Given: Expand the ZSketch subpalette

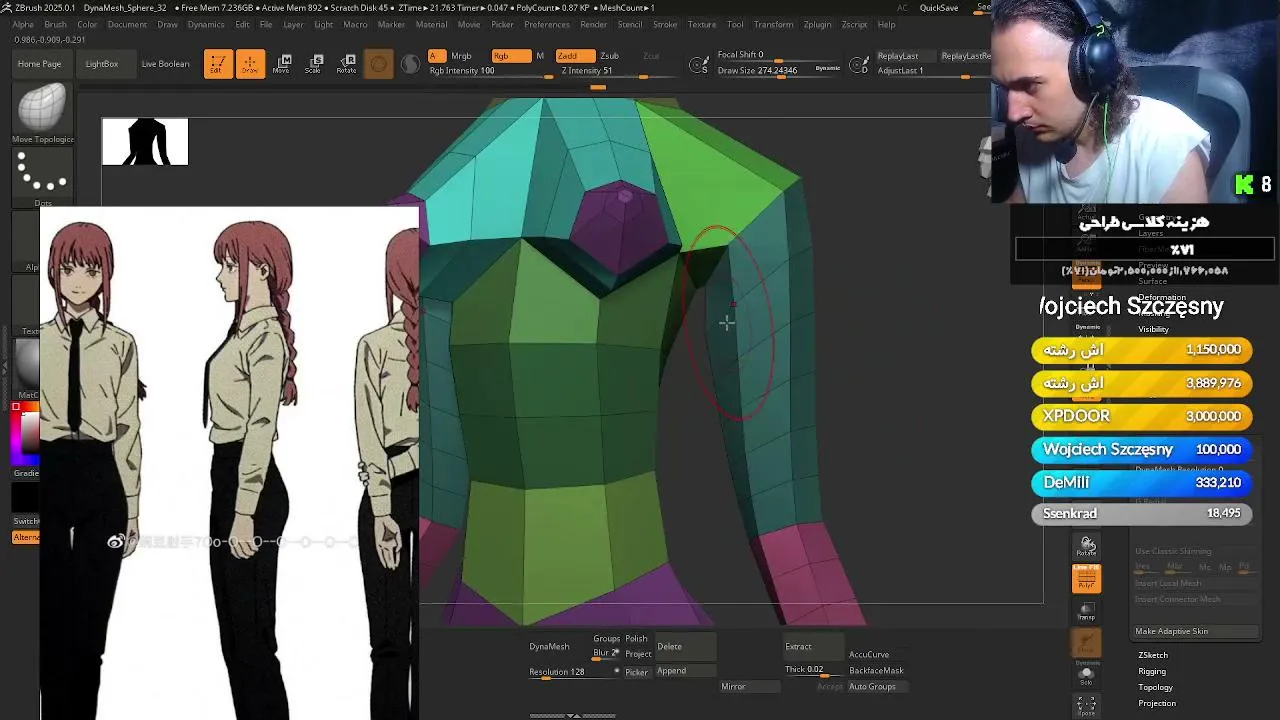Looking at the screenshot, I should coord(1153,655).
